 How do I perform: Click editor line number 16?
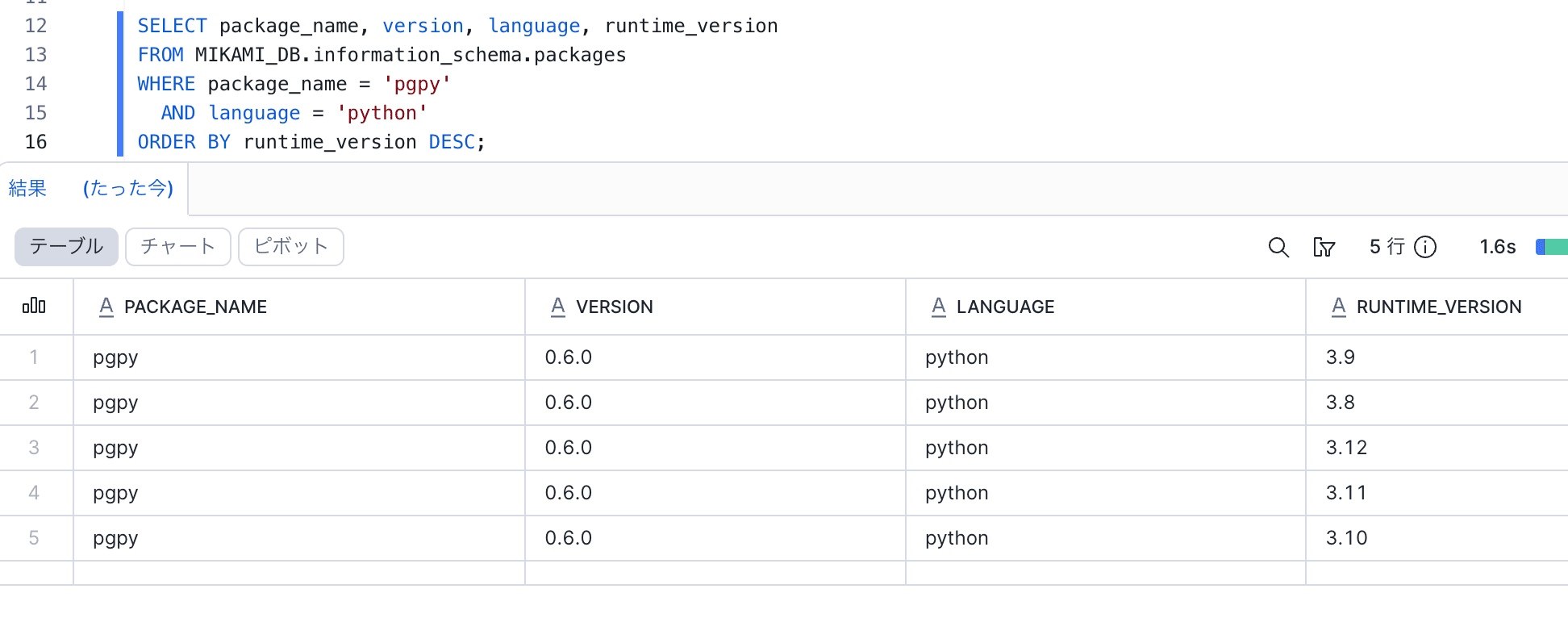coord(35,142)
